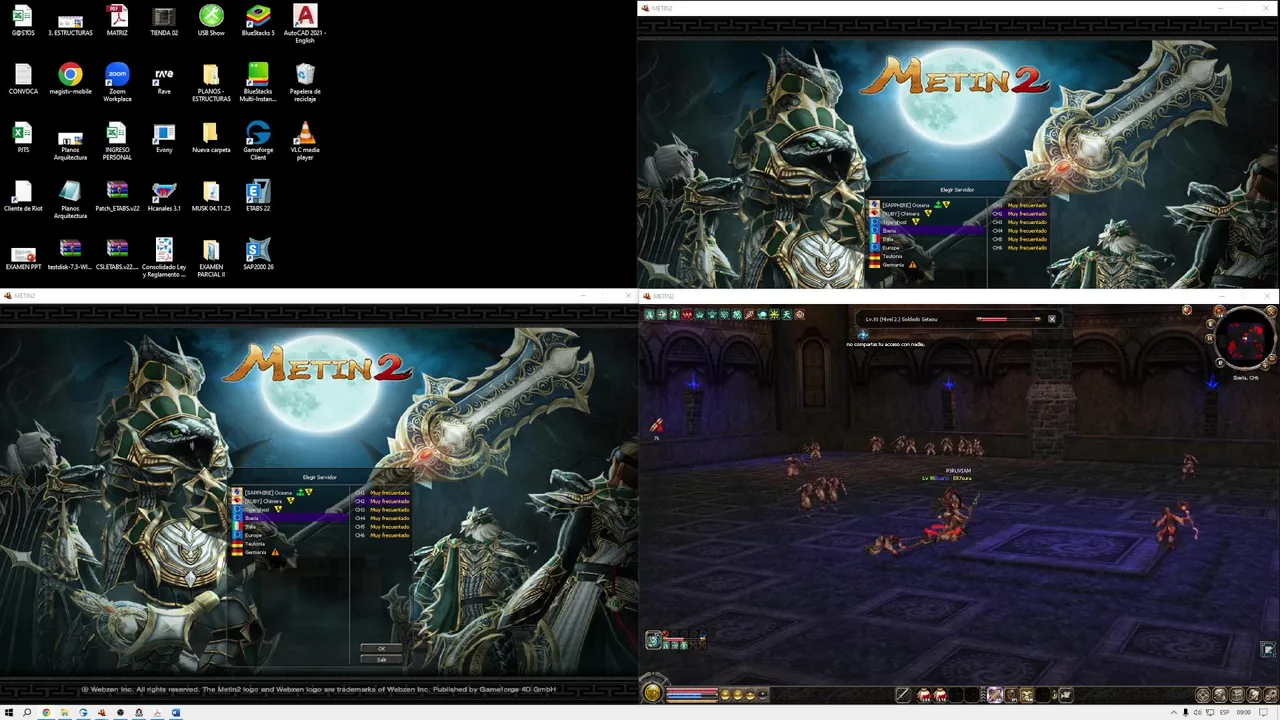Open the Nueva carpeta folder
Image resolution: width=1280 pixels, height=720 pixels.
click(x=211, y=139)
